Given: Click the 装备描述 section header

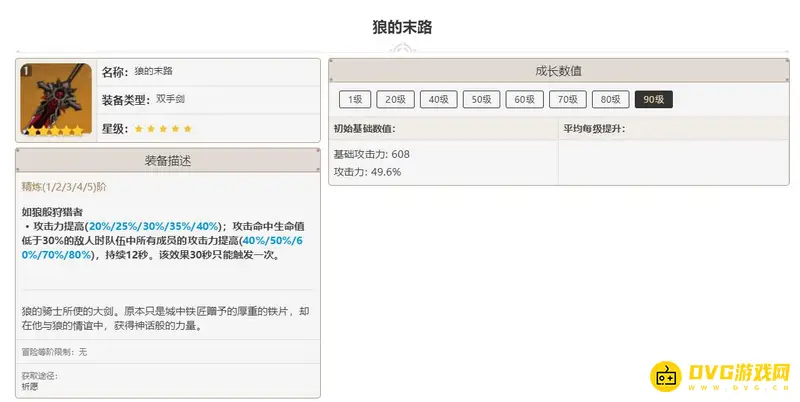Looking at the screenshot, I should pyautogui.click(x=168, y=160).
